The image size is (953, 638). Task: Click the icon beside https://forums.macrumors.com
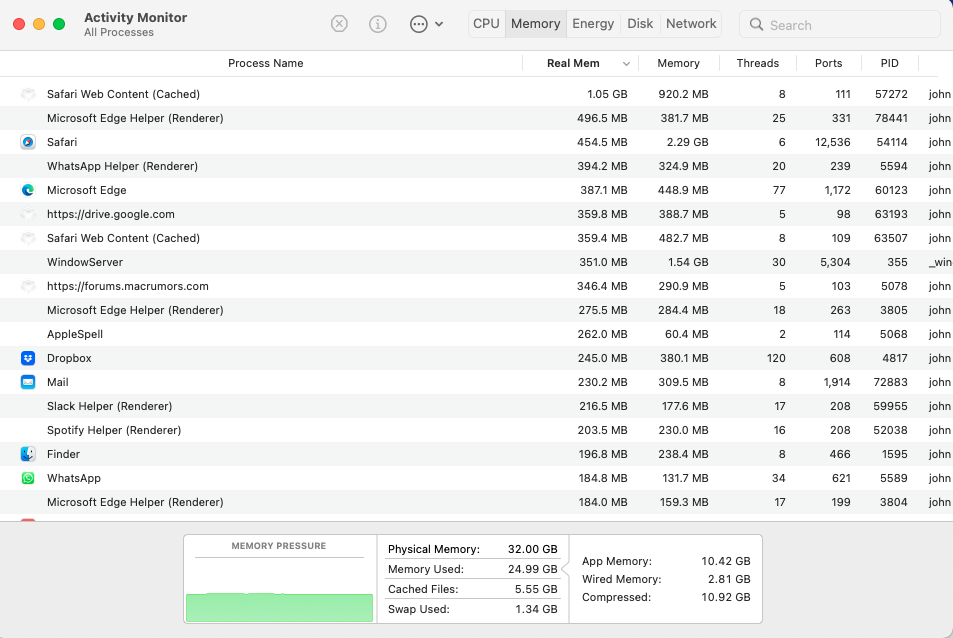(28, 286)
